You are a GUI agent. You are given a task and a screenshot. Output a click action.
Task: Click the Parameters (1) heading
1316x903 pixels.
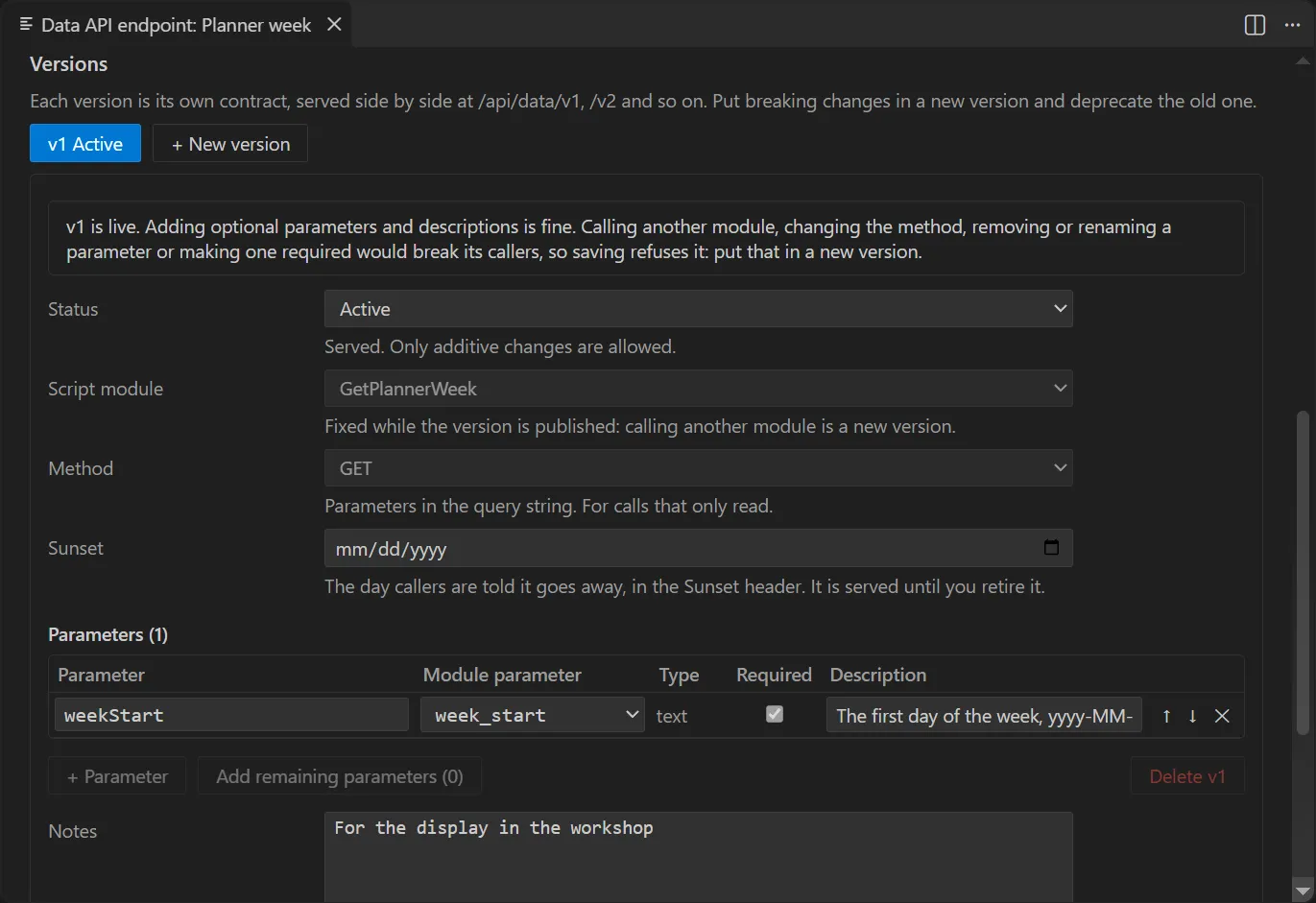click(108, 634)
